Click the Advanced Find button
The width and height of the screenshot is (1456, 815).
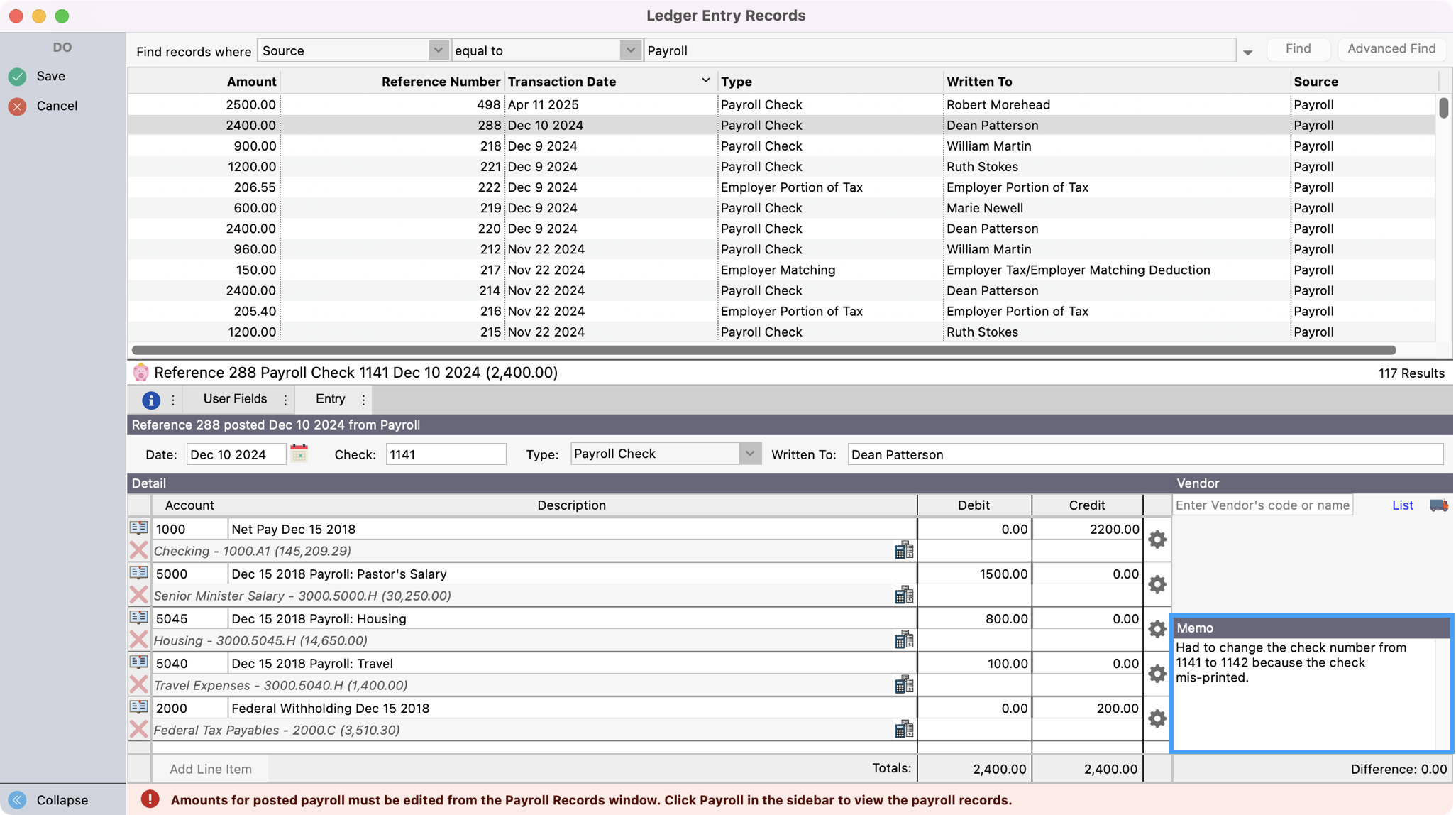[1391, 48]
